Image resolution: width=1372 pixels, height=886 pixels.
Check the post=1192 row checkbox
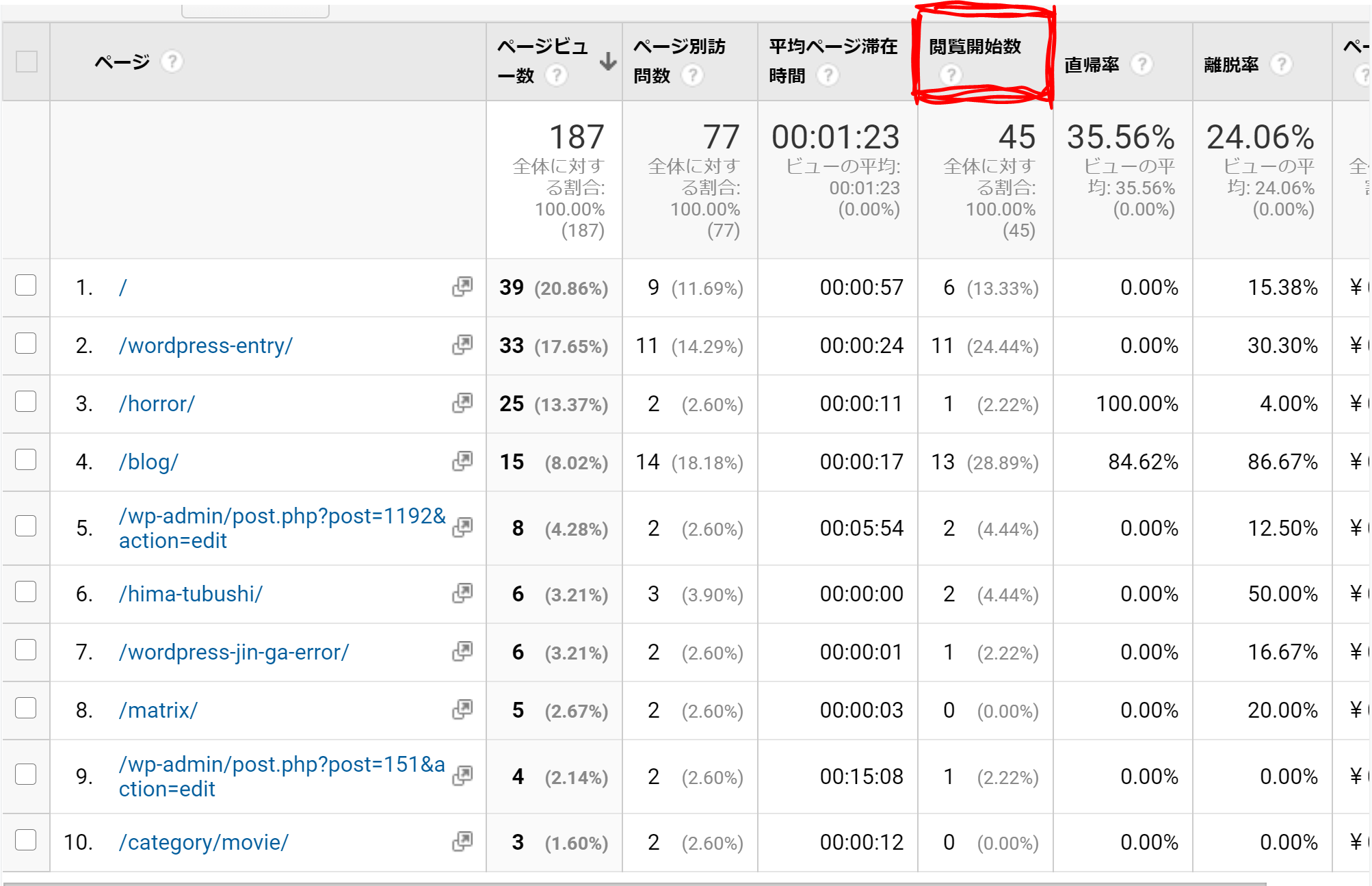pyautogui.click(x=26, y=526)
